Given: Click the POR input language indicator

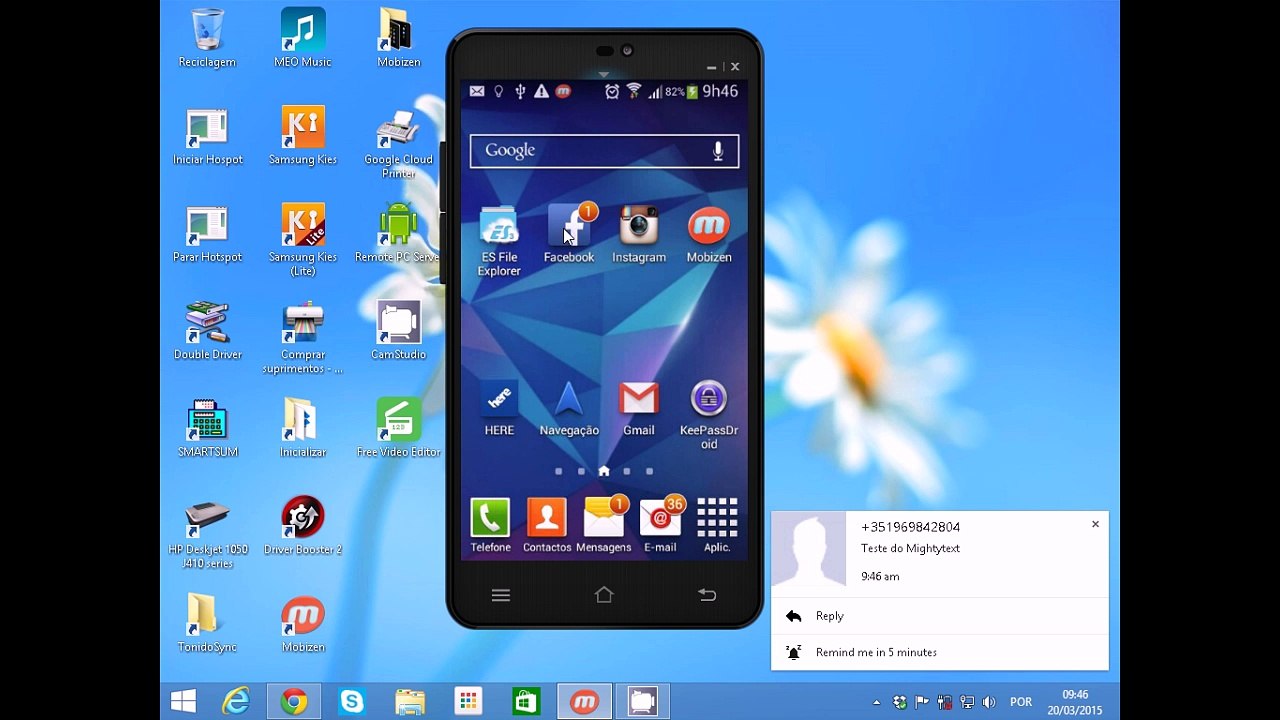Looking at the screenshot, I should coord(1021,702).
